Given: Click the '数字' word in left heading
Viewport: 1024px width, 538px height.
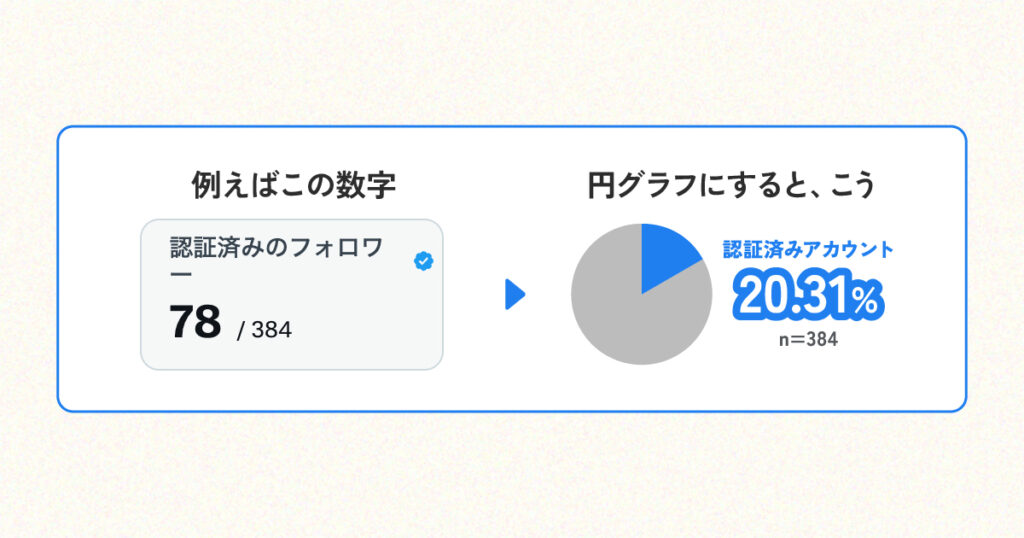Looking at the screenshot, I should tap(366, 185).
